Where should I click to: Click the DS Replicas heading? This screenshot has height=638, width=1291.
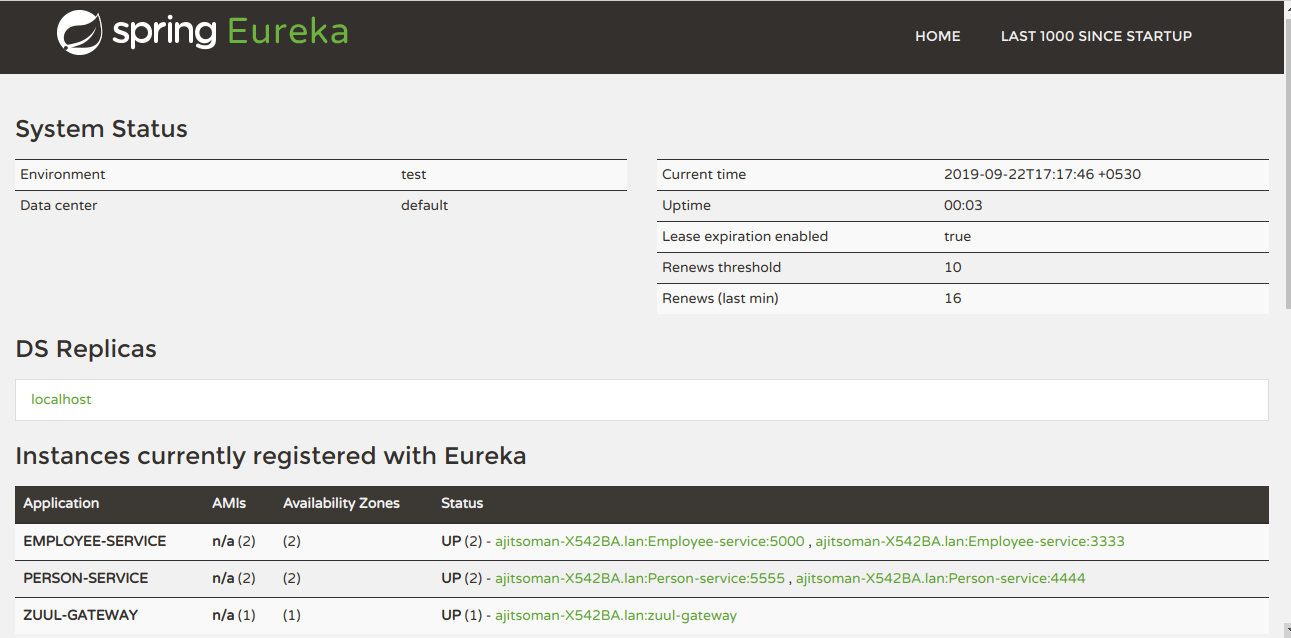86,349
